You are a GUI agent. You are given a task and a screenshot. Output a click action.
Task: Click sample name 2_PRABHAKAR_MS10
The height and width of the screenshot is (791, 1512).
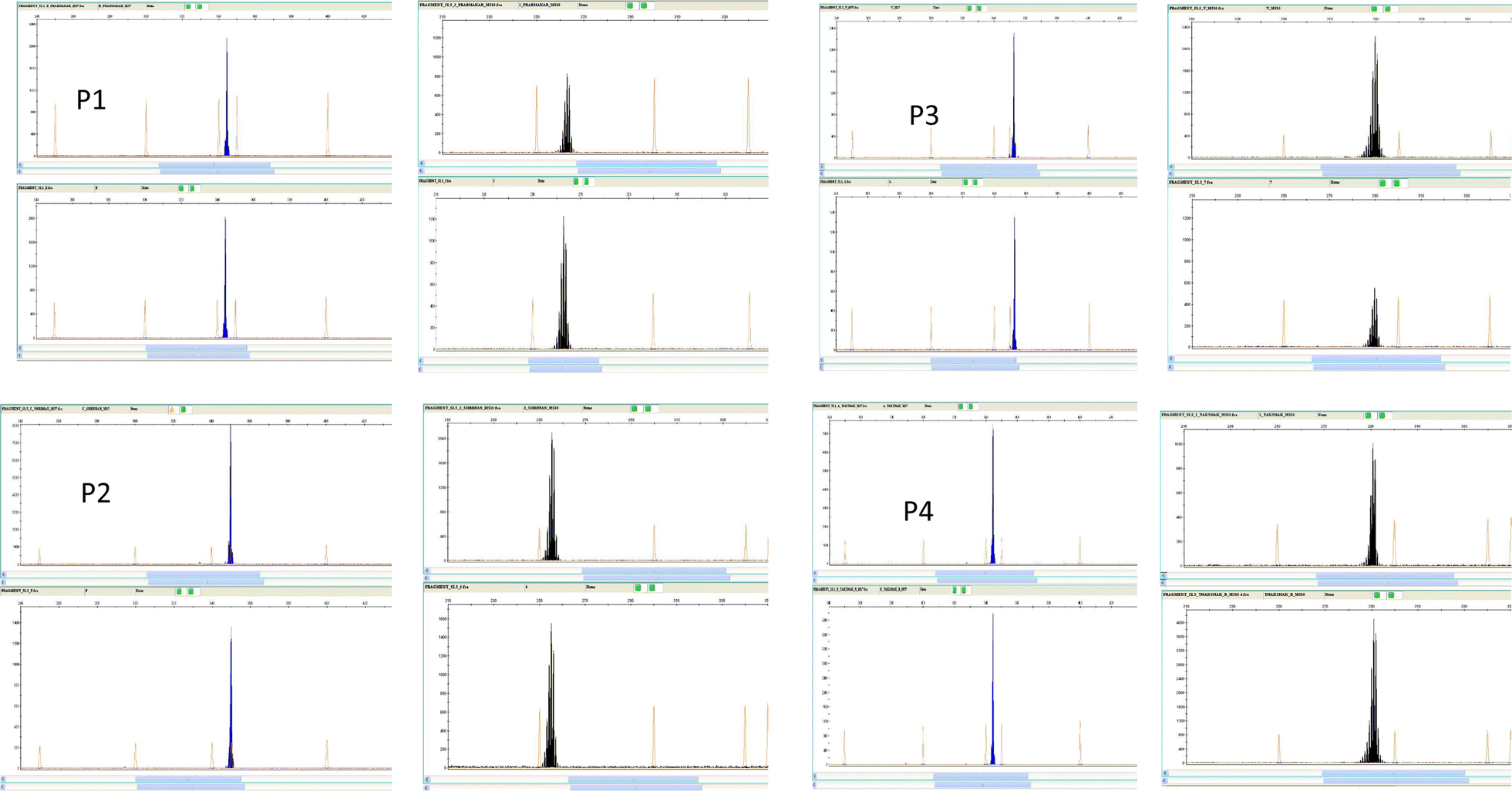[x=540, y=5]
